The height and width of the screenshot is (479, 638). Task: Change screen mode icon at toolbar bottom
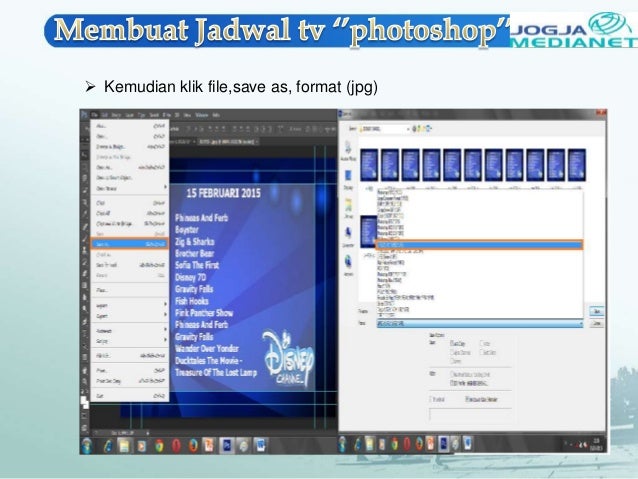(85, 428)
